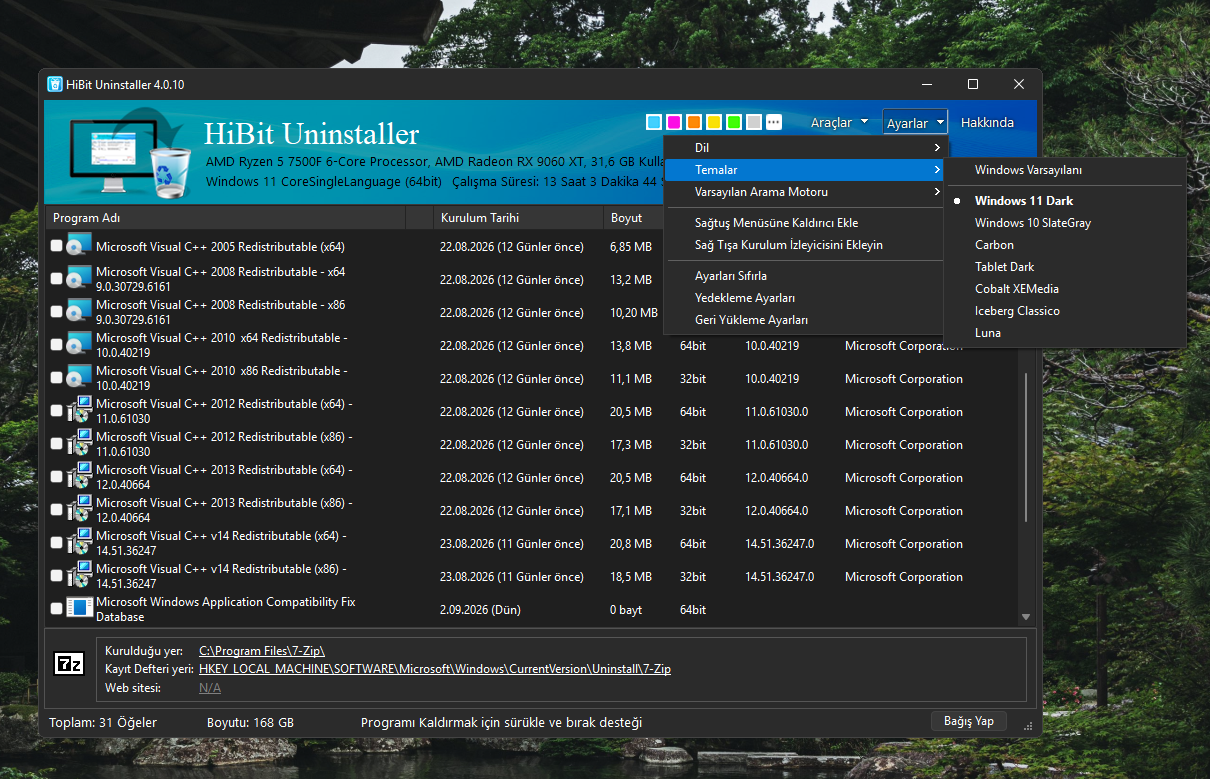
Task: Open the C:\Program Files\7-Zip\ install location link
Action: 262,651
